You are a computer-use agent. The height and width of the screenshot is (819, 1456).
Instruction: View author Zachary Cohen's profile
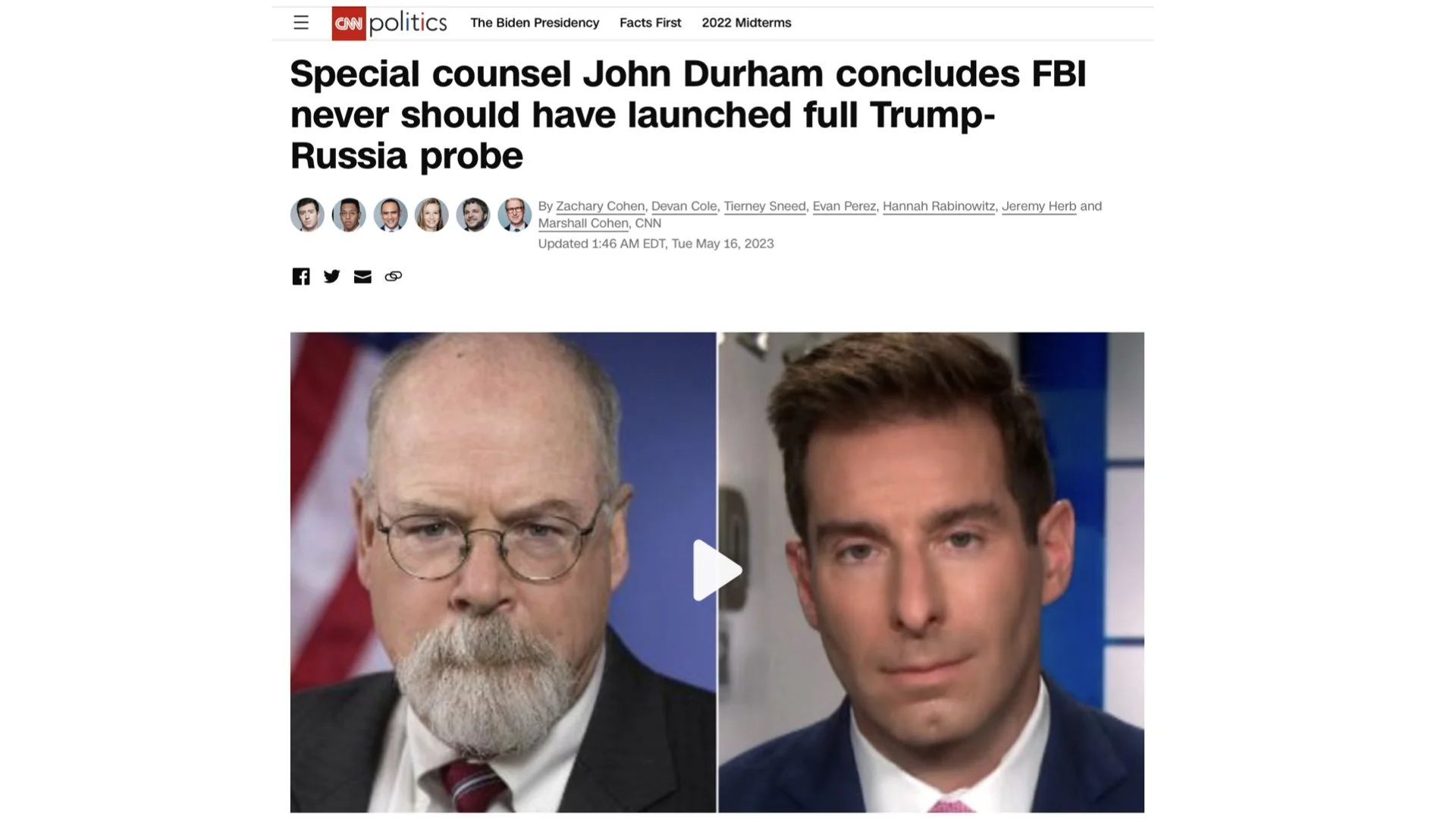click(600, 206)
